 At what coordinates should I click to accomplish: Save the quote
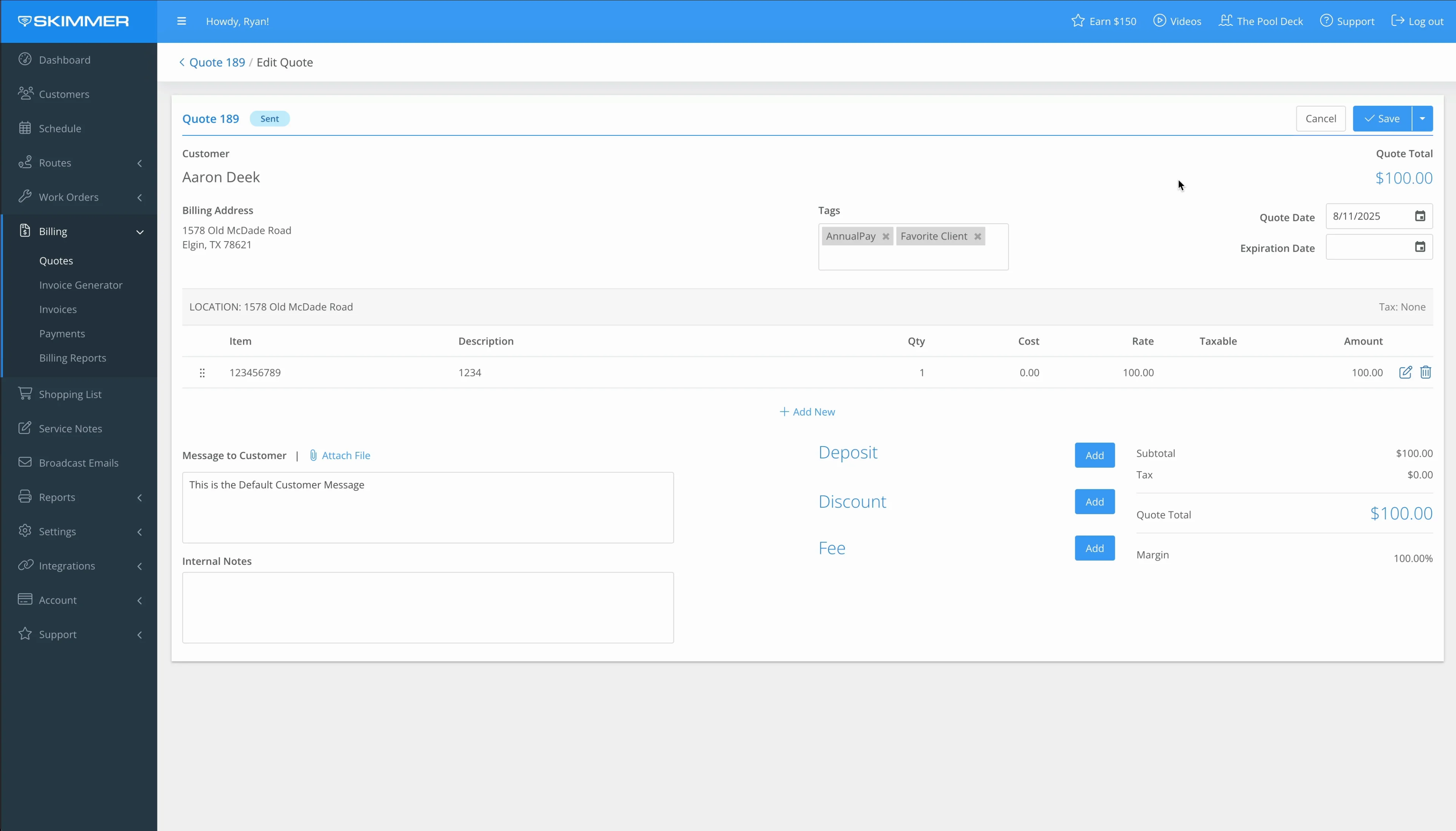tap(1382, 119)
